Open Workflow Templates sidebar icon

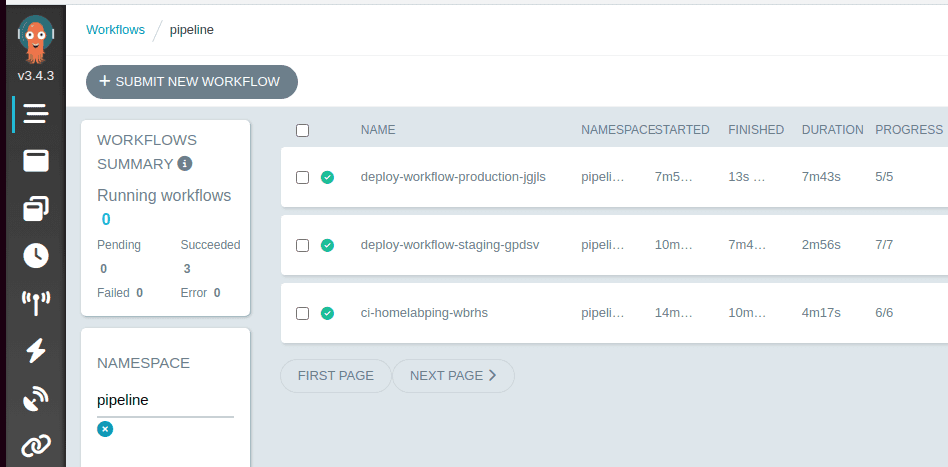36,161
